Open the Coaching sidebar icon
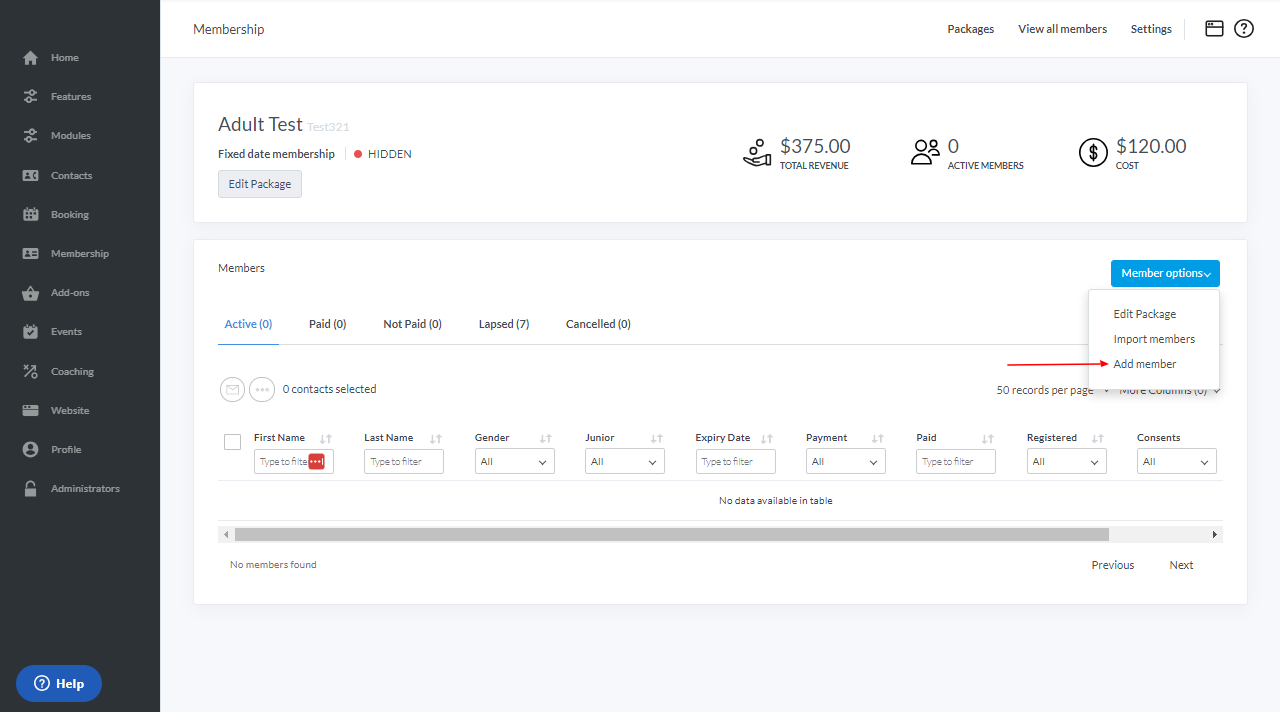This screenshot has width=1280, height=712. click(31, 372)
